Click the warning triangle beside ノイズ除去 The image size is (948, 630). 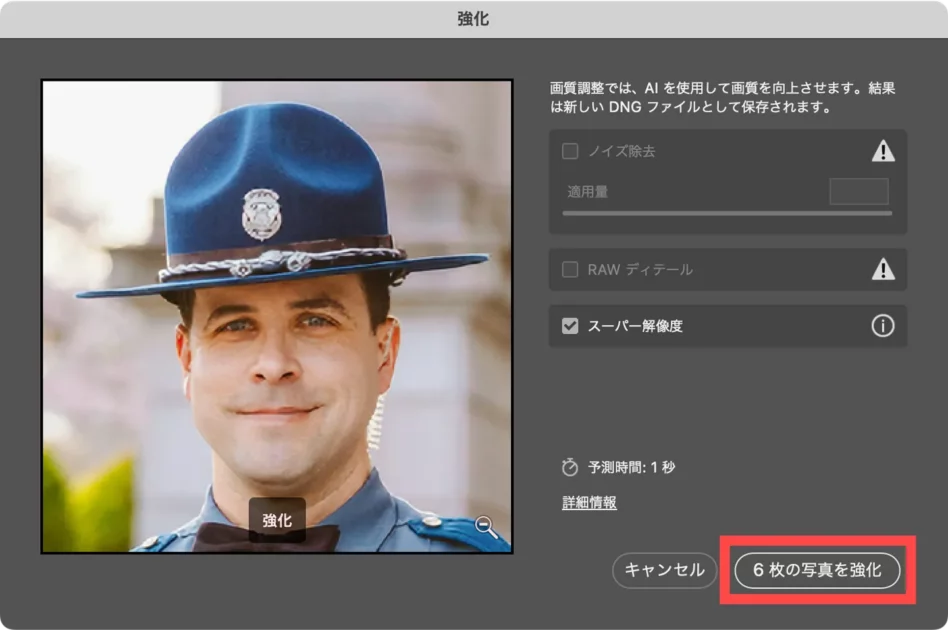pos(882,151)
